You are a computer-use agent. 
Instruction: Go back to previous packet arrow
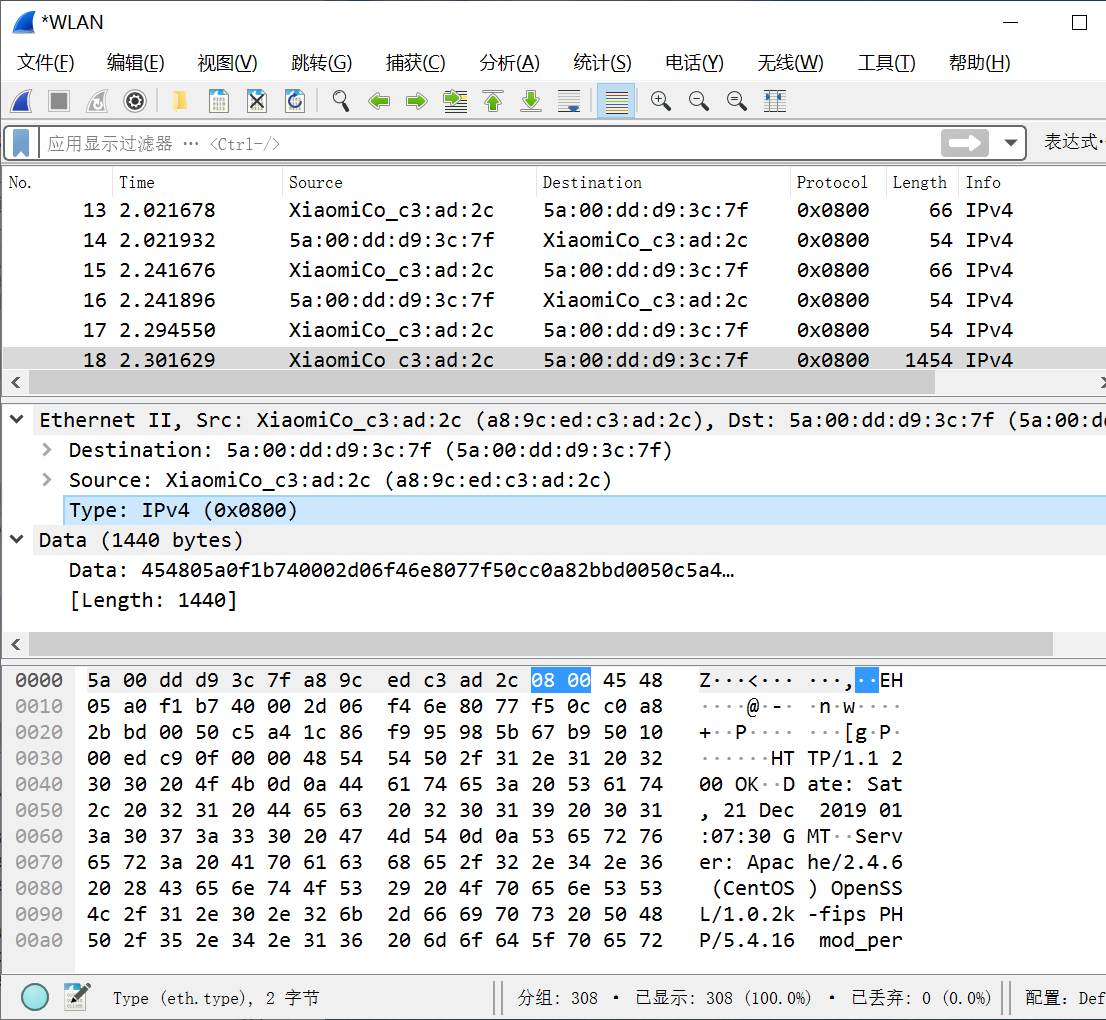pos(379,101)
